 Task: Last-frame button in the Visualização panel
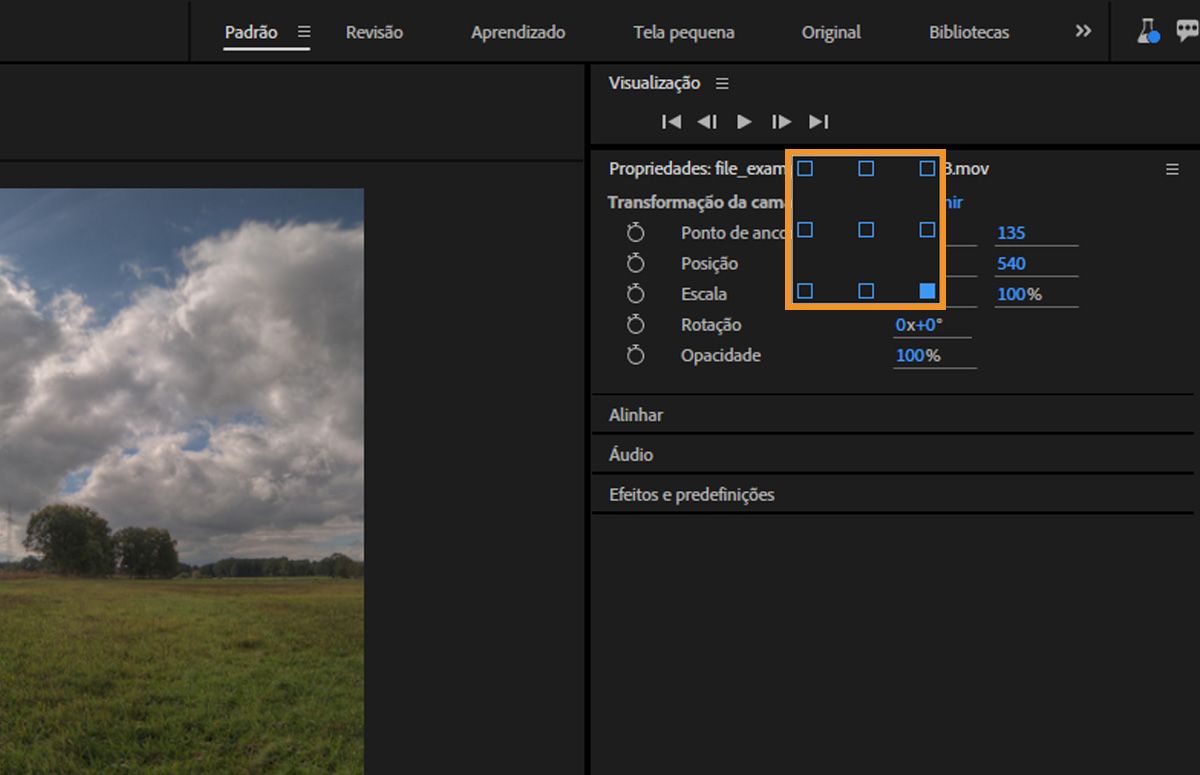[x=818, y=121]
